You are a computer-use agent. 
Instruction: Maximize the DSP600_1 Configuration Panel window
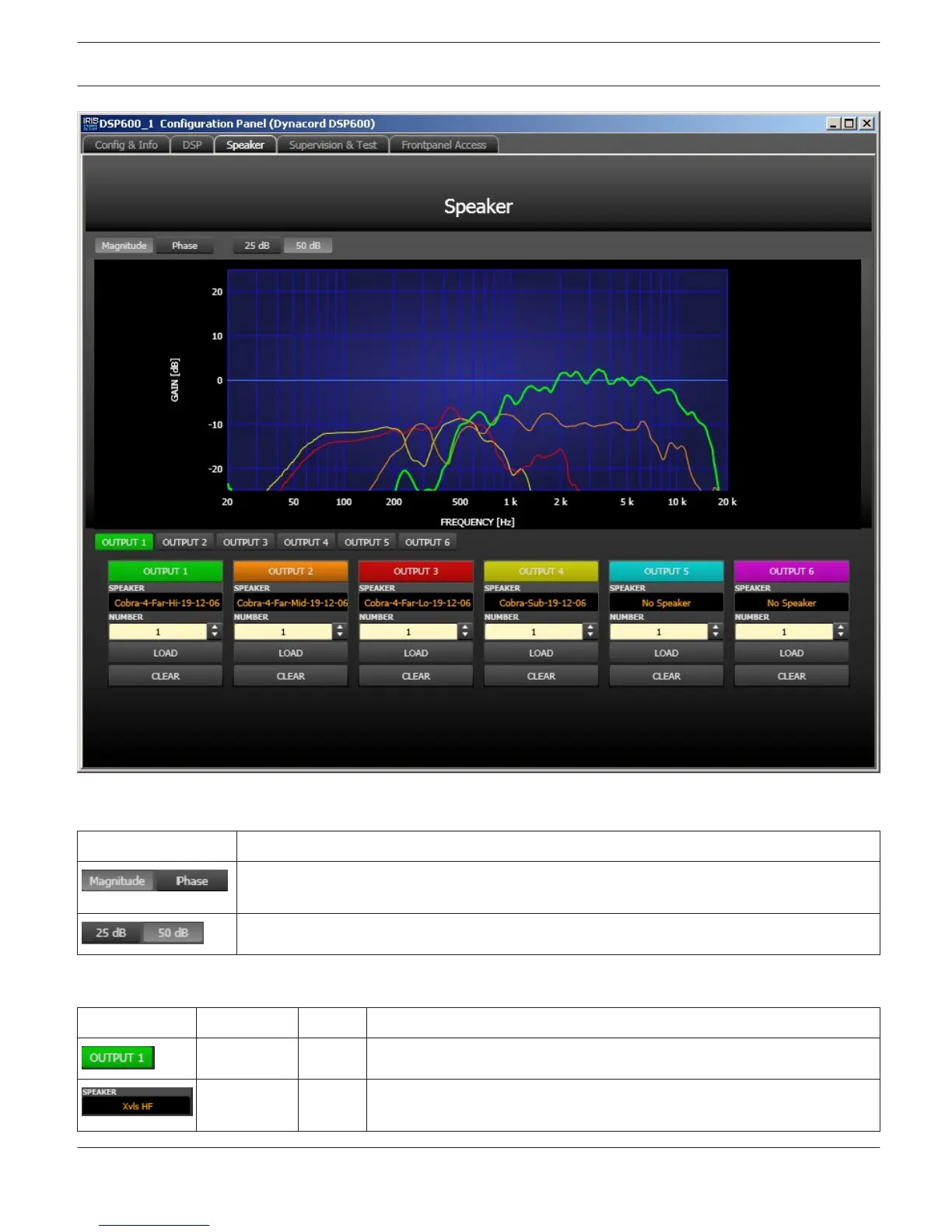(849, 123)
